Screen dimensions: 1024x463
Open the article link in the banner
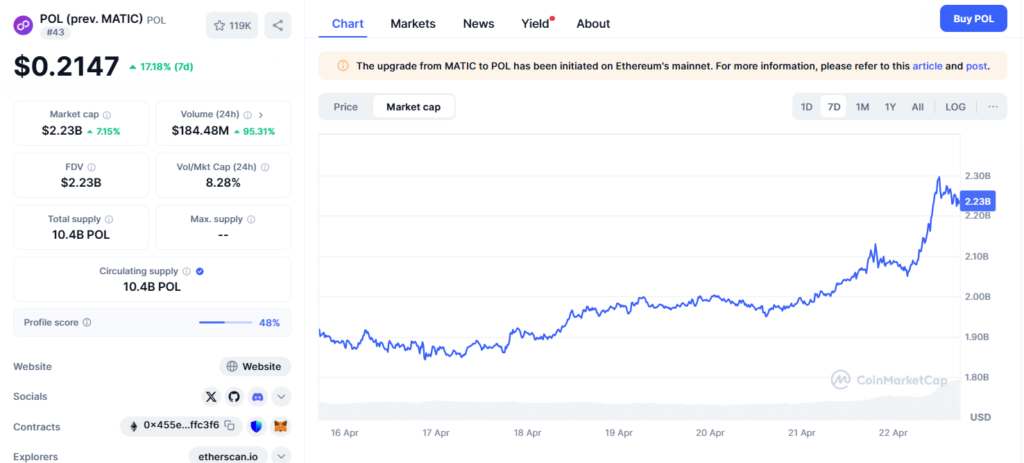pyautogui.click(x=927, y=66)
